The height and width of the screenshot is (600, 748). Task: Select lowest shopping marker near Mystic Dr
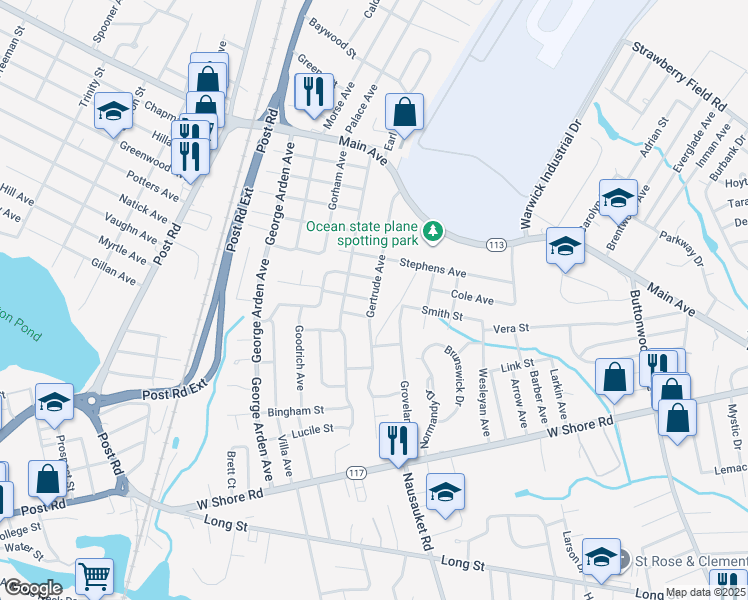point(677,422)
